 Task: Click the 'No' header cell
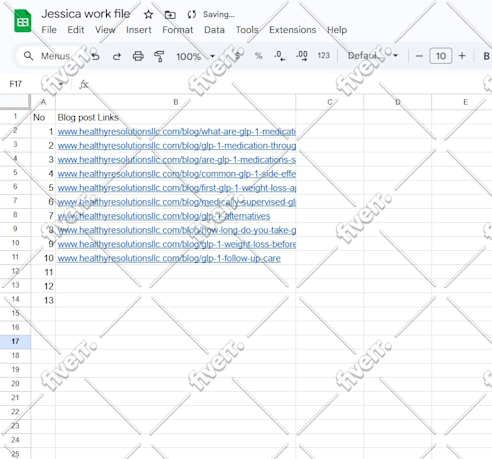click(x=43, y=117)
